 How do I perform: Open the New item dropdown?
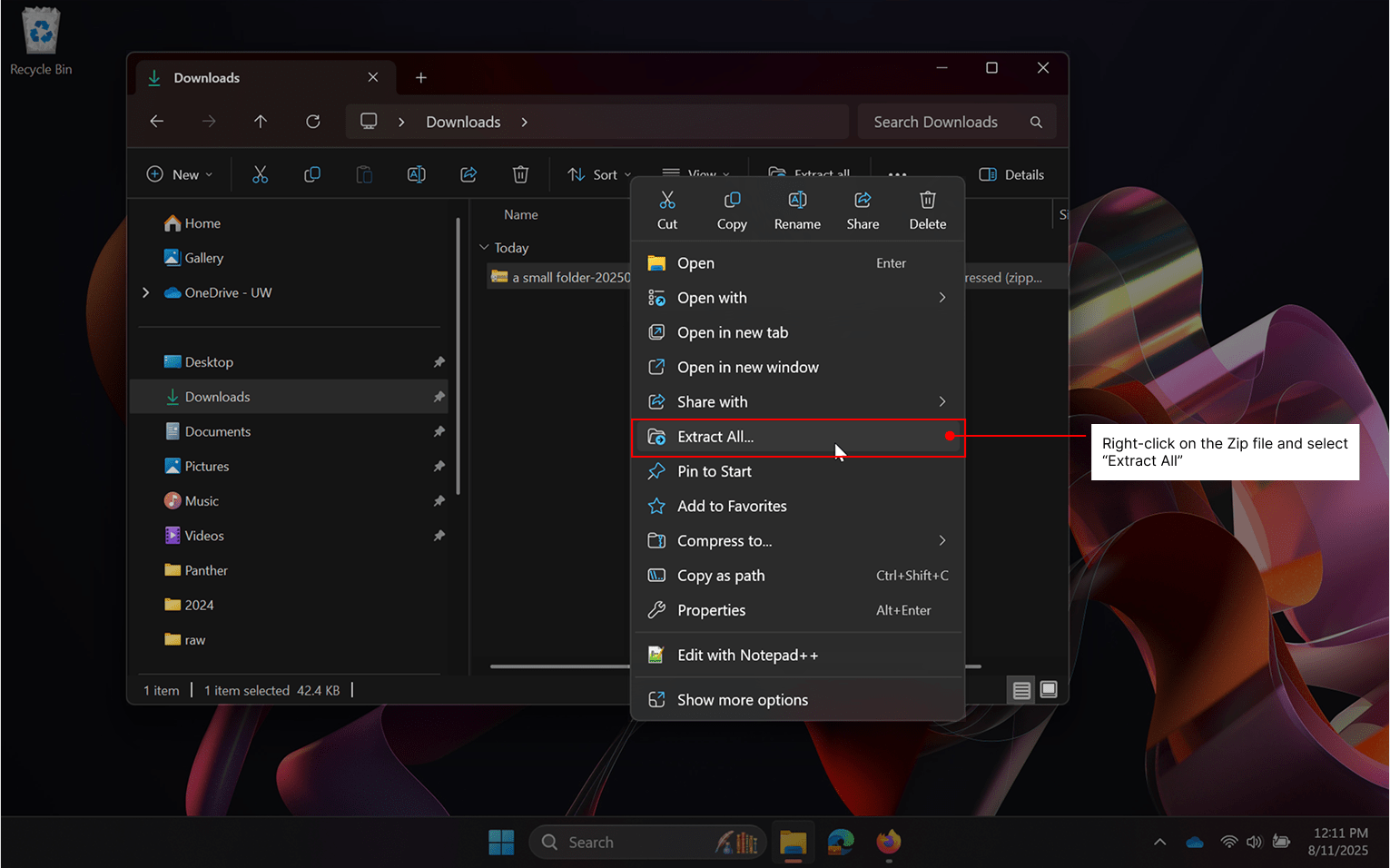coord(179,173)
